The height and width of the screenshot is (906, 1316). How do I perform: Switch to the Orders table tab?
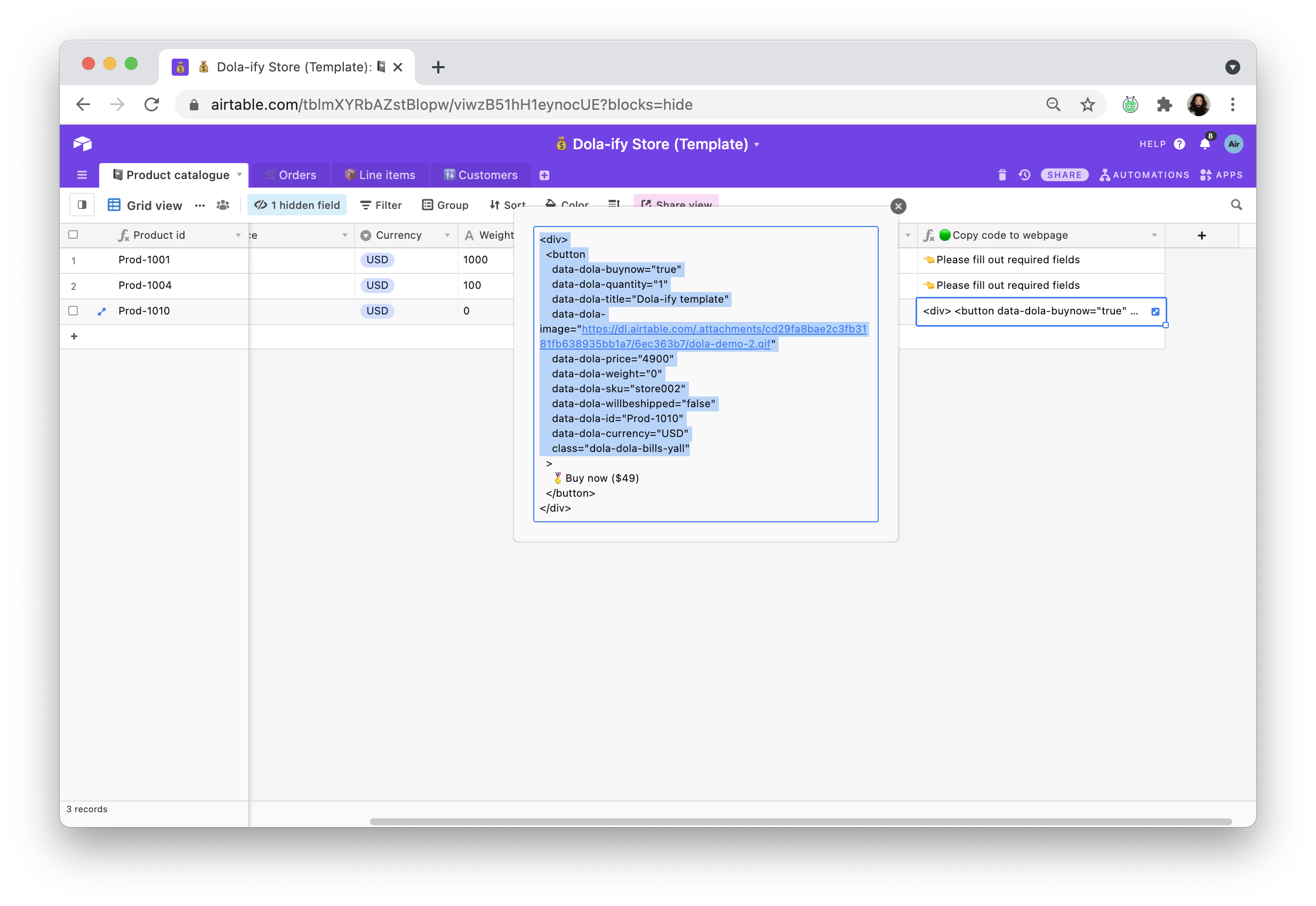[x=290, y=175]
